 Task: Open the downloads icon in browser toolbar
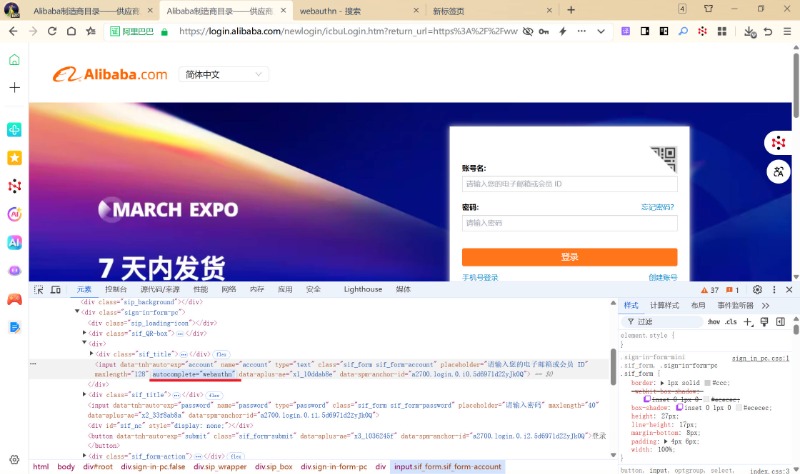(x=749, y=32)
